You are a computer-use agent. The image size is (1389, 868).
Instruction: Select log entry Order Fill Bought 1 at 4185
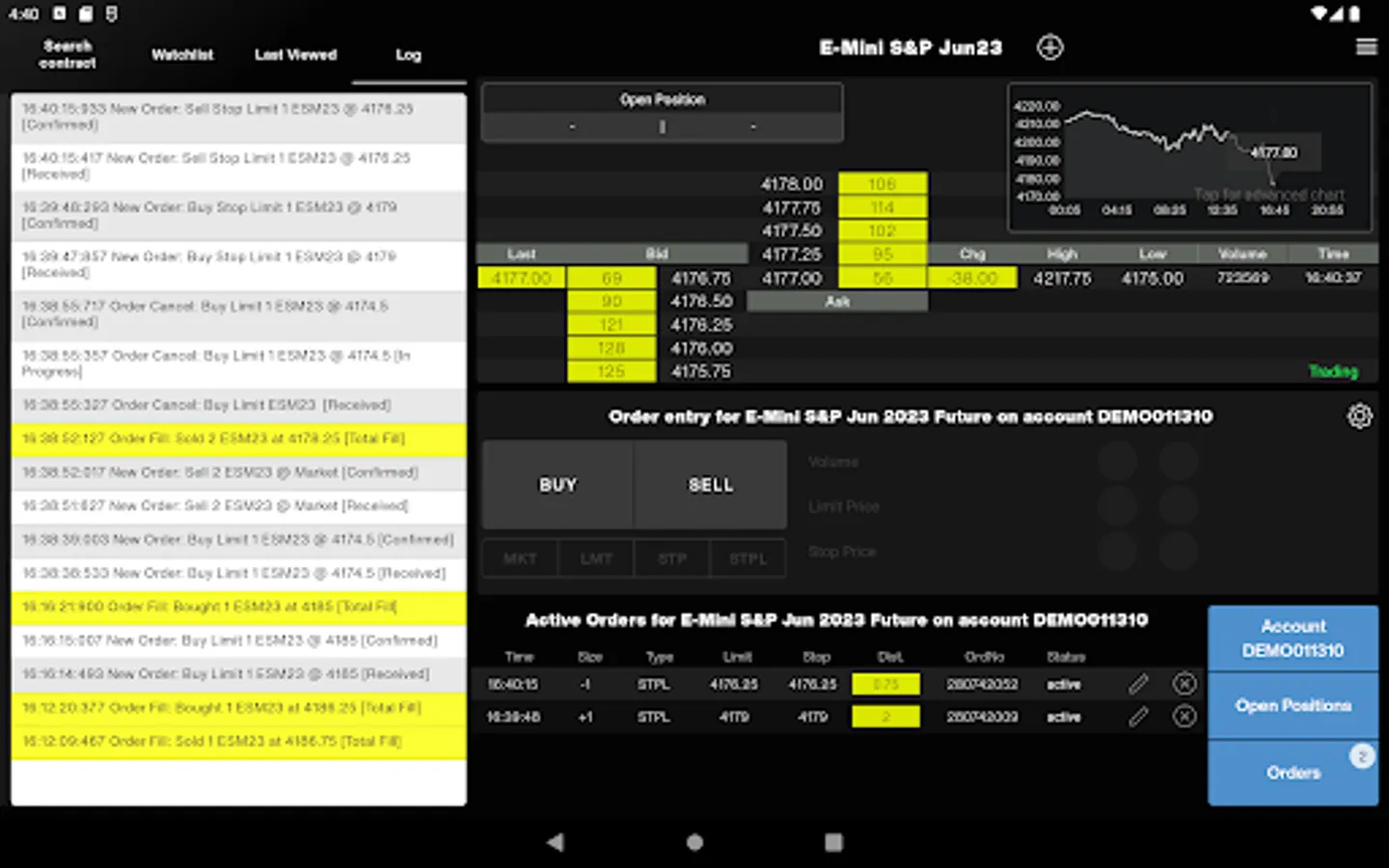click(x=238, y=607)
